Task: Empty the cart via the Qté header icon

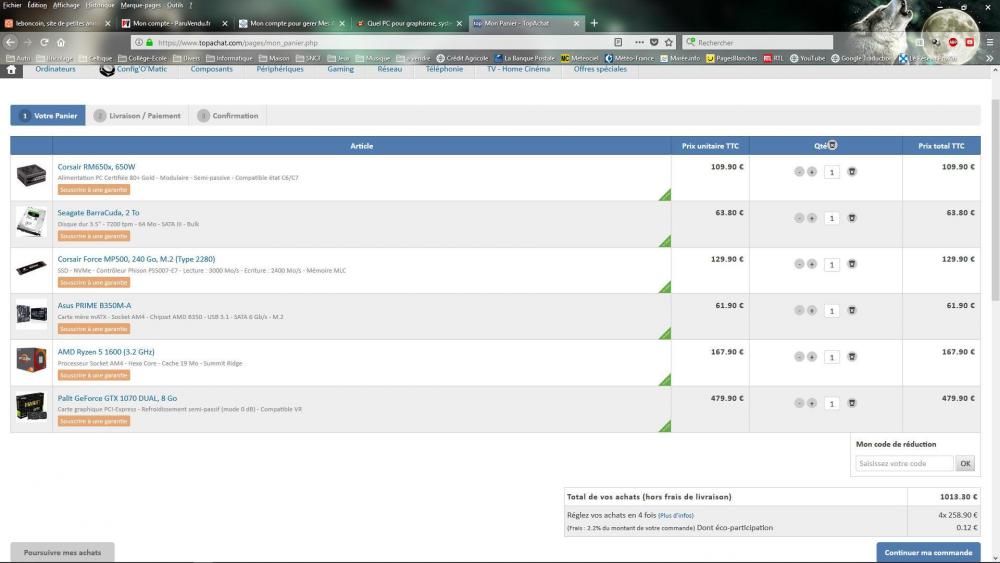Action: point(833,145)
